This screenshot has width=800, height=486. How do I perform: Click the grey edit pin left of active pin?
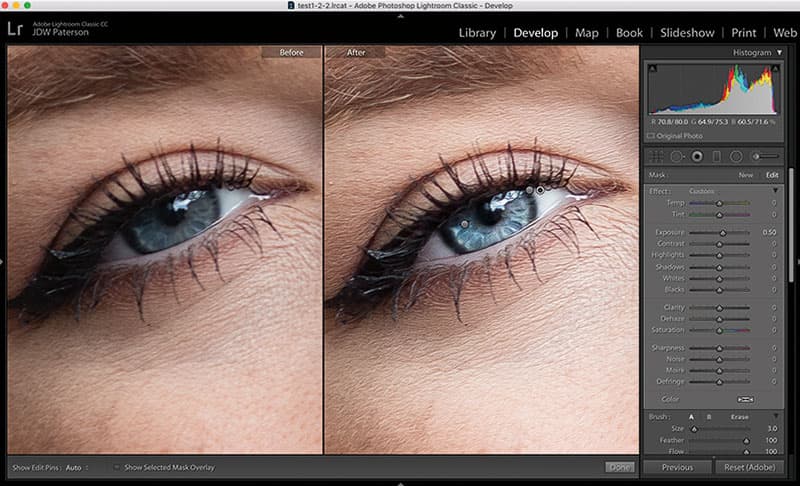click(530, 190)
